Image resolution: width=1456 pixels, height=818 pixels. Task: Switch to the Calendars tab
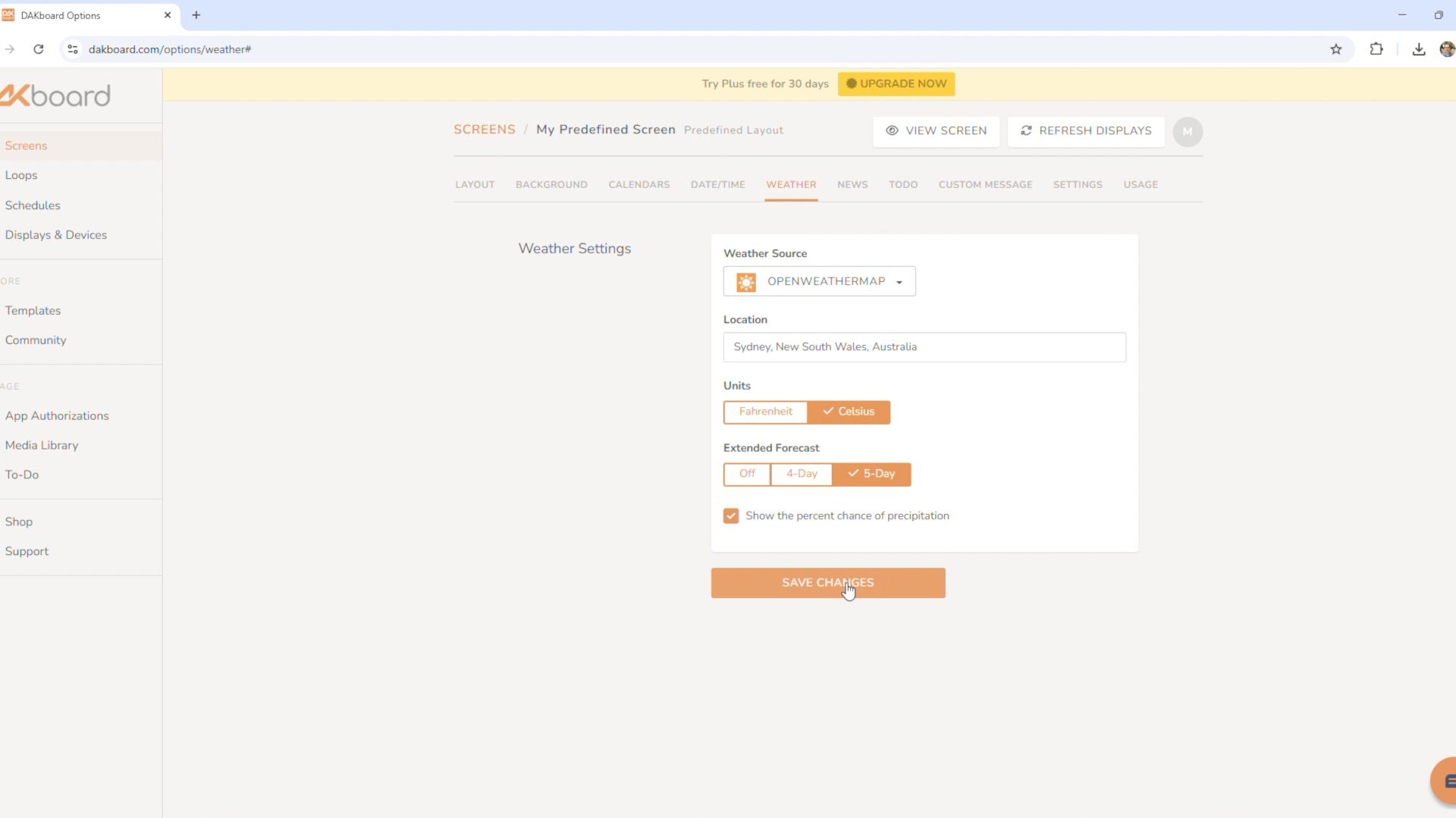639,185
